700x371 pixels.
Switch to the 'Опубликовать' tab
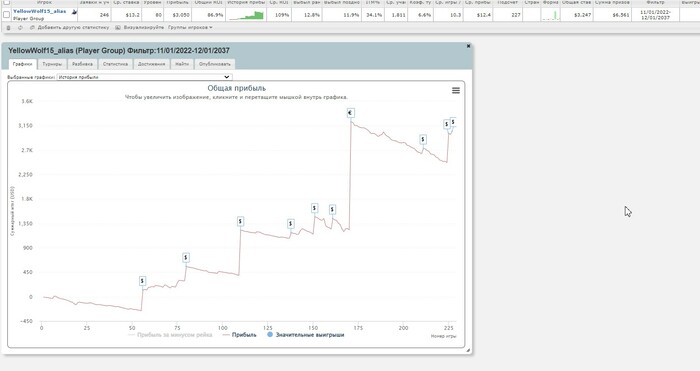[x=215, y=64]
